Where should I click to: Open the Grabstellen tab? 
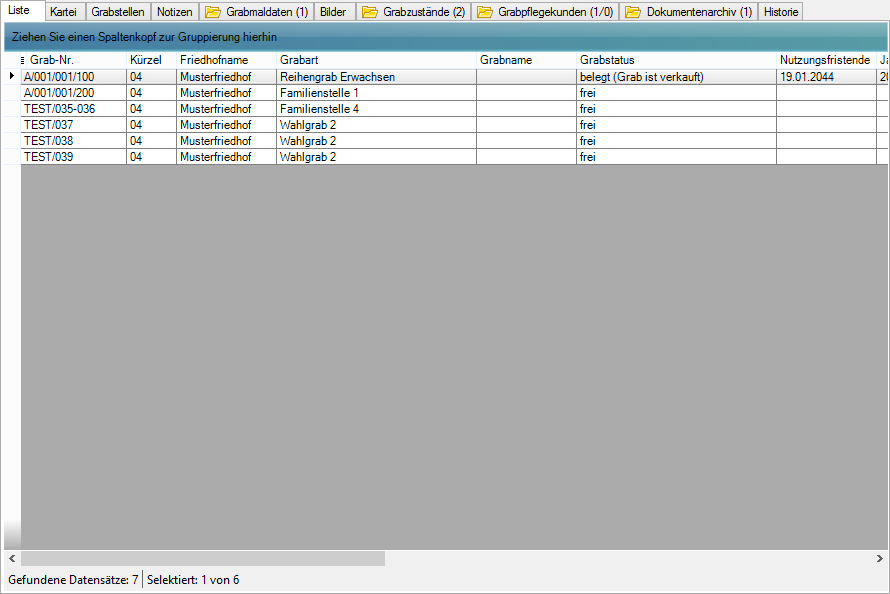click(x=118, y=12)
